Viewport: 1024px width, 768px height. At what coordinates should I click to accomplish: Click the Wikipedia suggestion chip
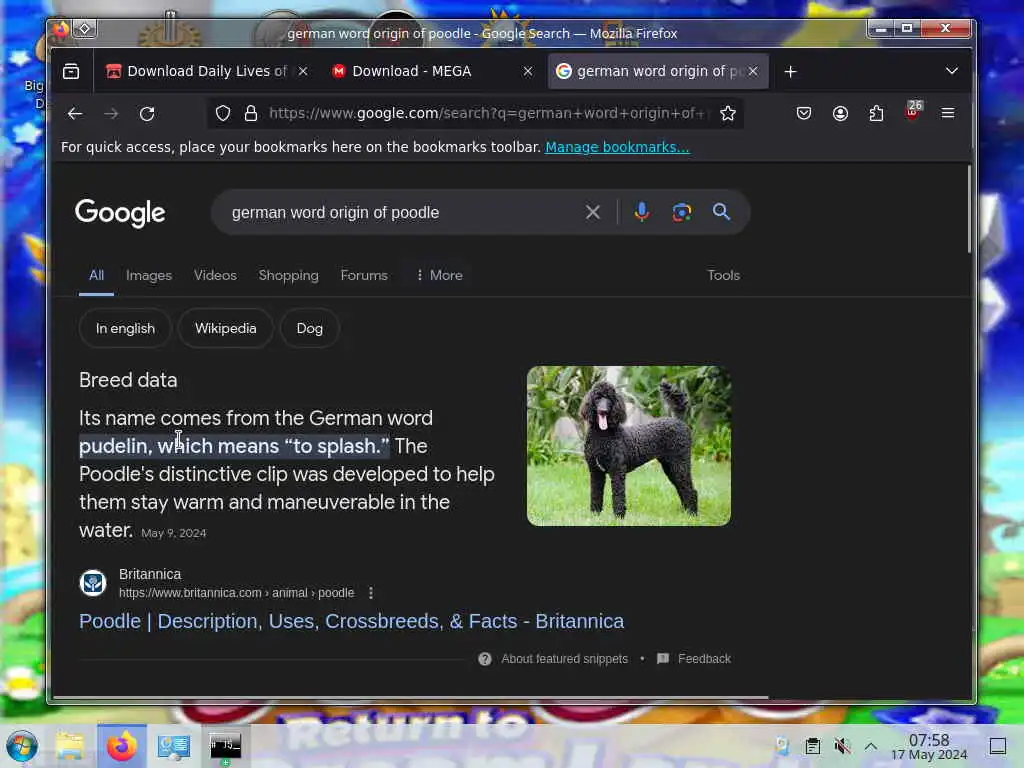225,328
